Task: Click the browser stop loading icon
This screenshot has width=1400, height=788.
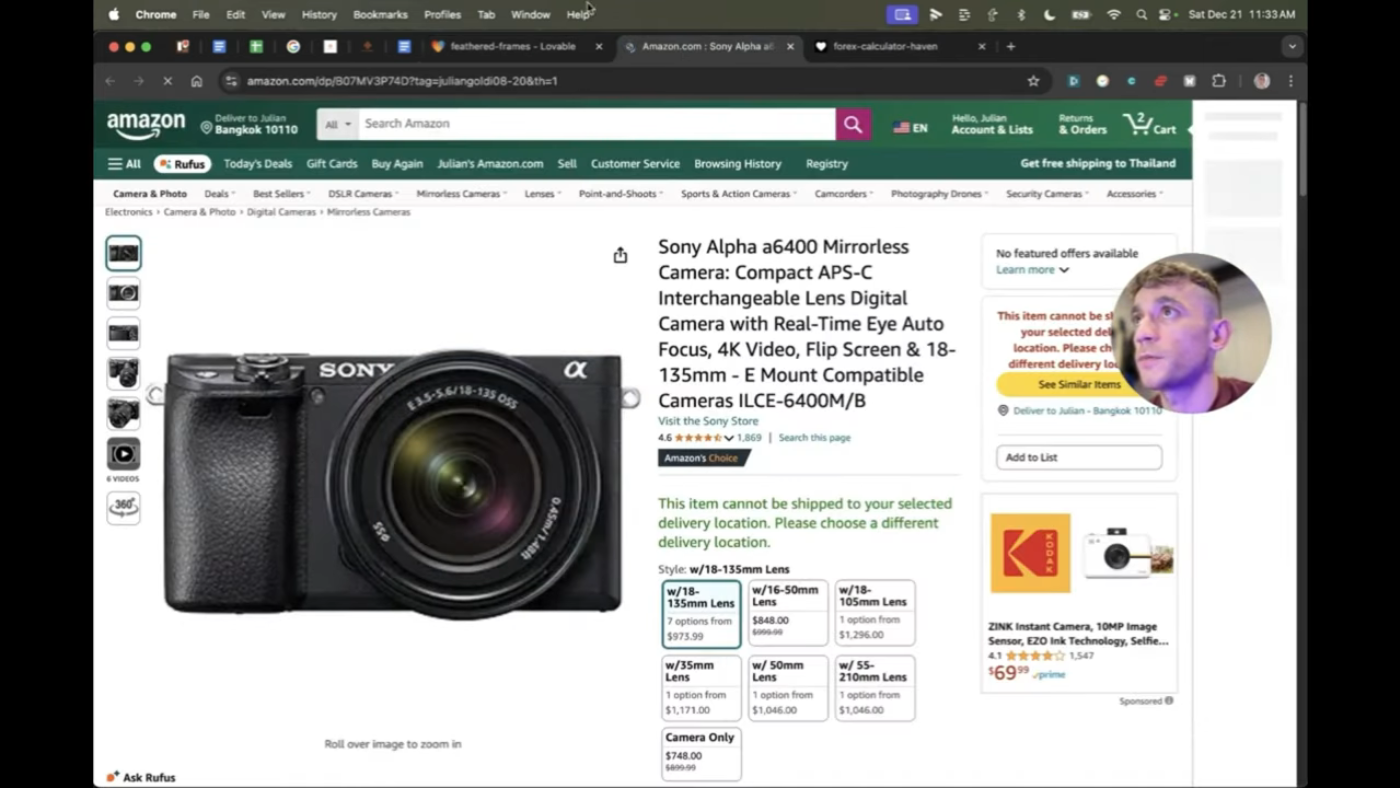Action: (167, 81)
